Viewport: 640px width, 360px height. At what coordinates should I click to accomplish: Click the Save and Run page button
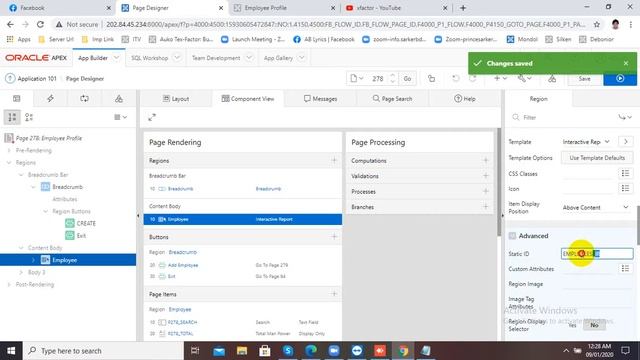click(x=620, y=78)
